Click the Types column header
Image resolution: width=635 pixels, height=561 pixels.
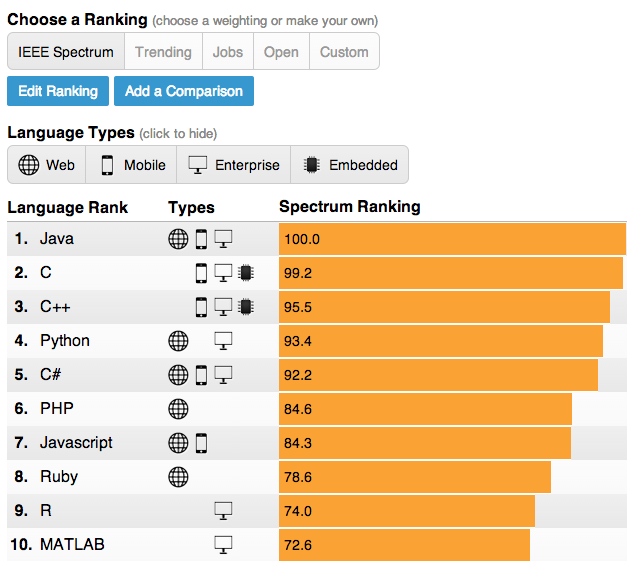(191, 208)
